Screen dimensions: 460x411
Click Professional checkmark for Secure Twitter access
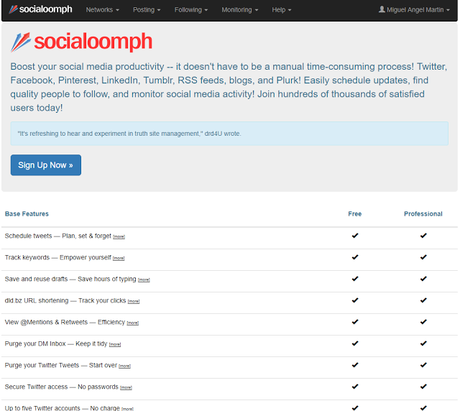(423, 386)
